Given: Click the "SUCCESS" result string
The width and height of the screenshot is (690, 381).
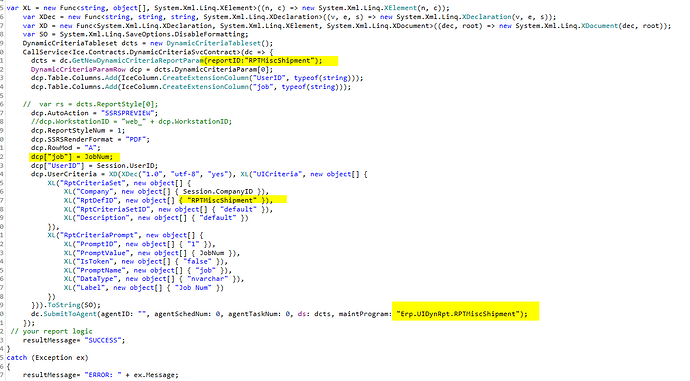Looking at the screenshot, I should (103, 340).
